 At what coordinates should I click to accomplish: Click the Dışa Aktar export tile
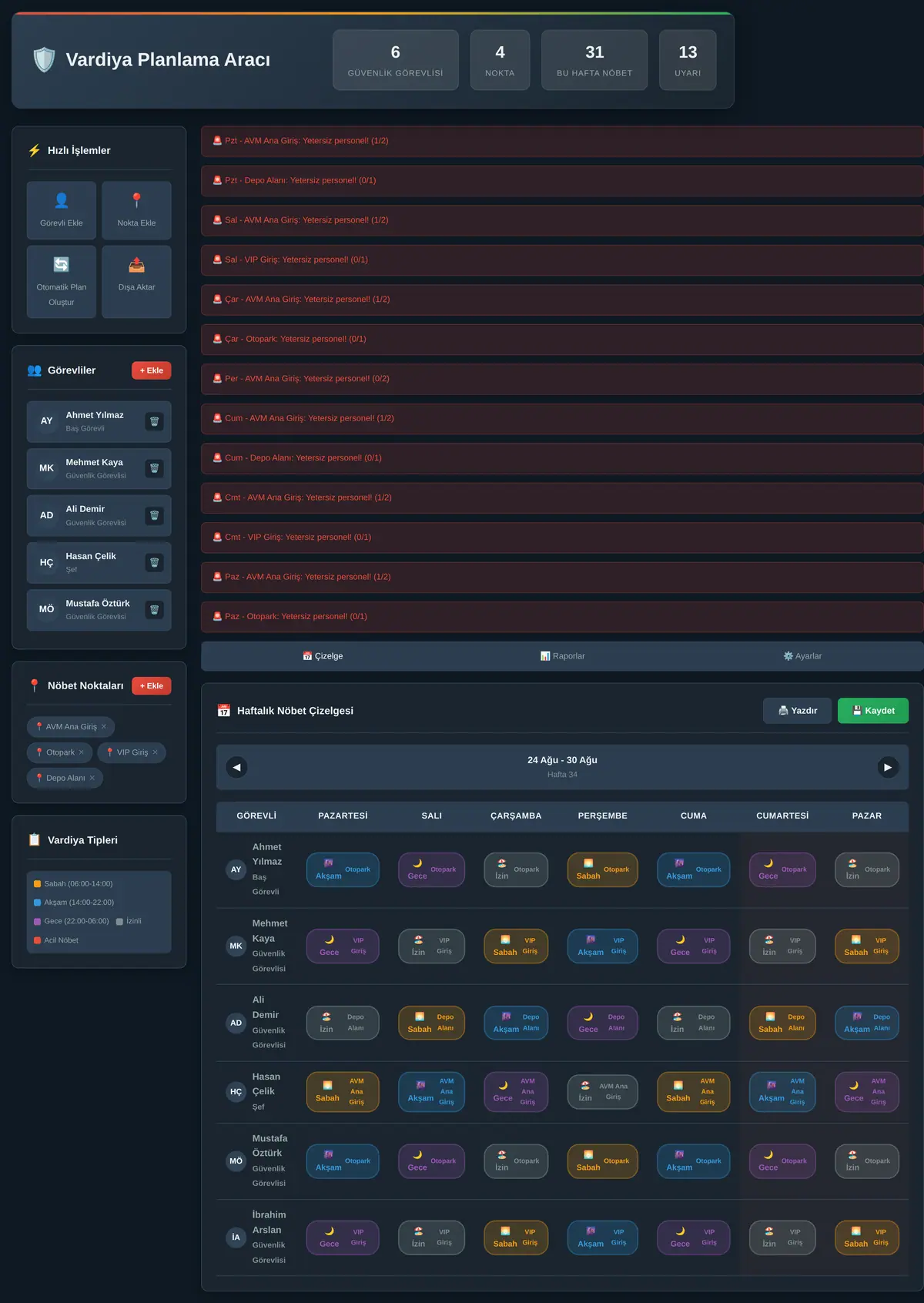pos(136,282)
